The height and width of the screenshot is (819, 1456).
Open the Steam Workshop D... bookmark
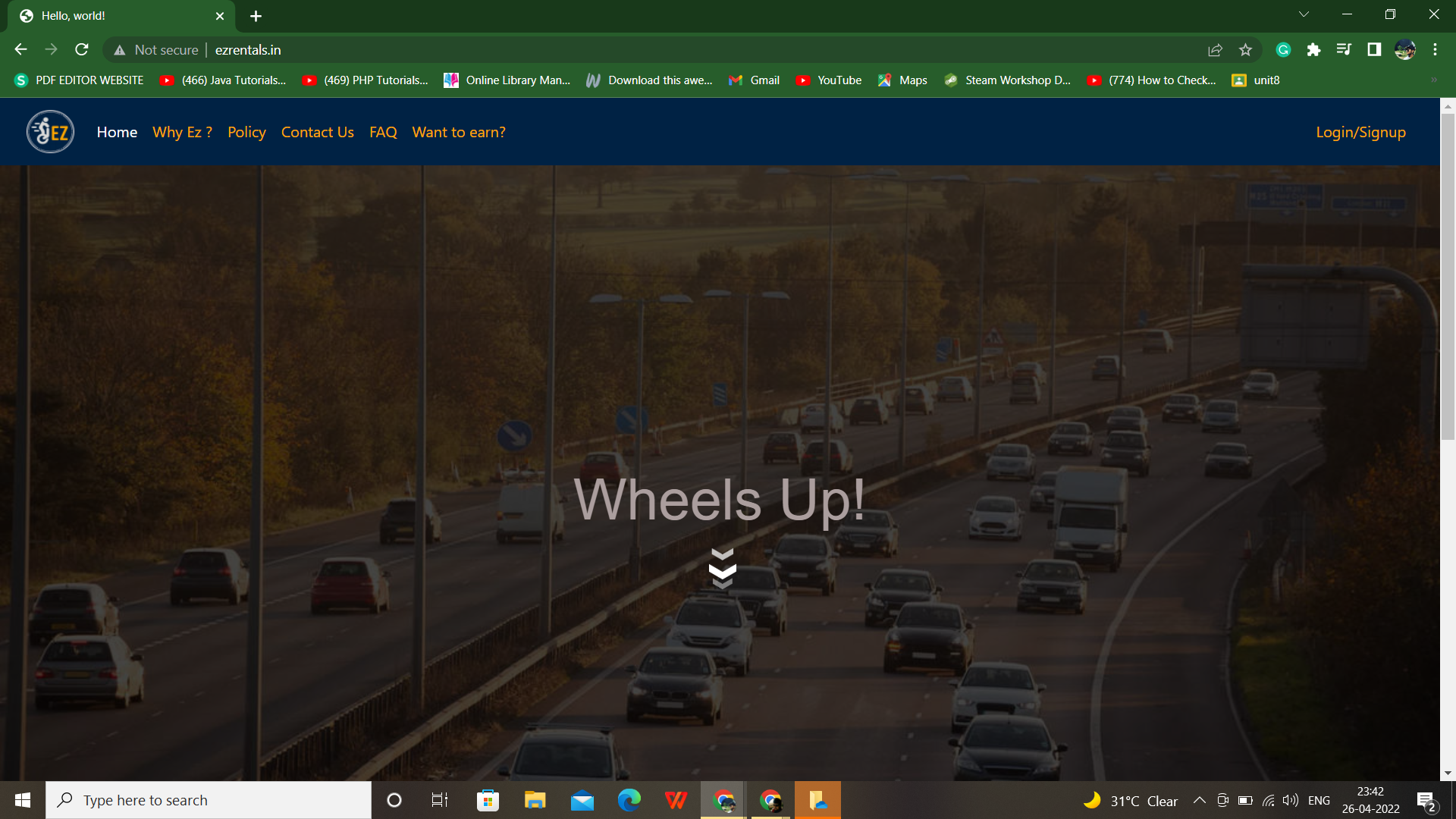(x=1007, y=80)
